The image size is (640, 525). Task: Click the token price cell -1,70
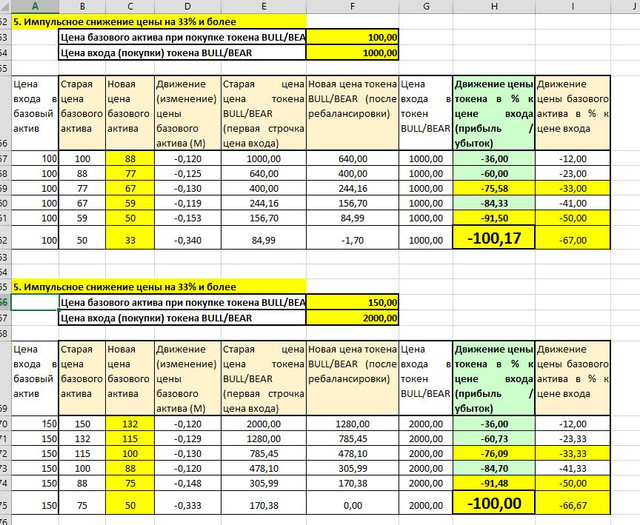click(352, 238)
